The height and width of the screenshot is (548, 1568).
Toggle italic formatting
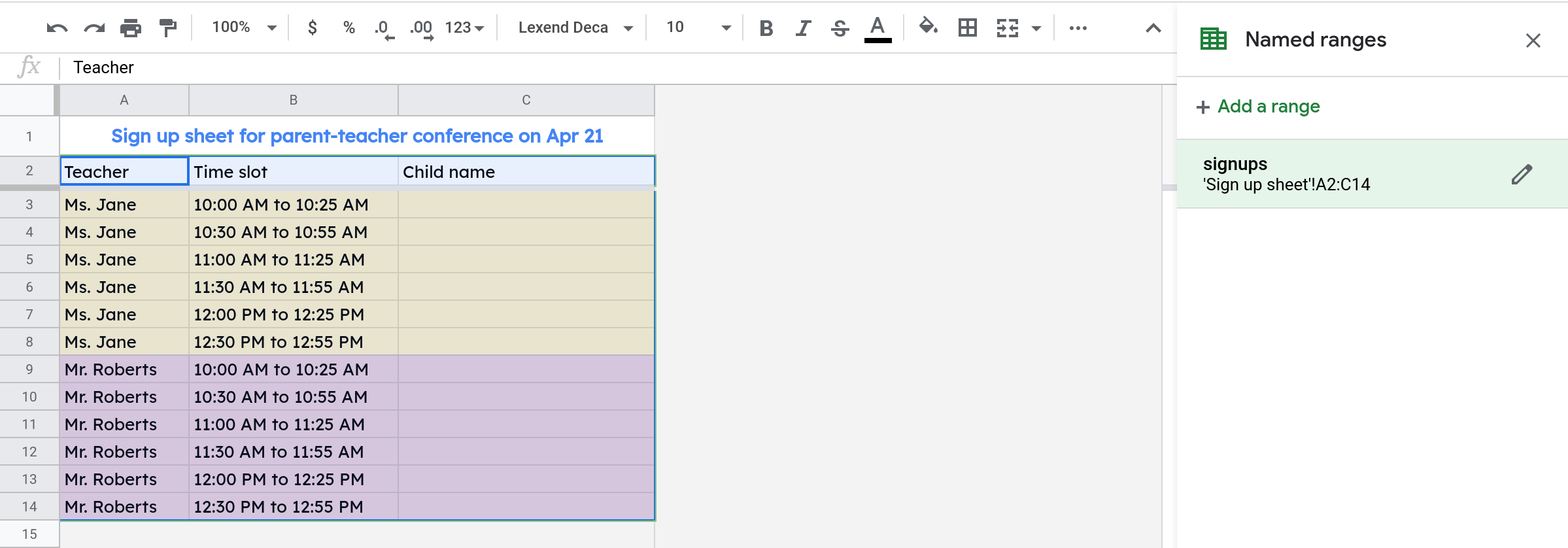[803, 28]
